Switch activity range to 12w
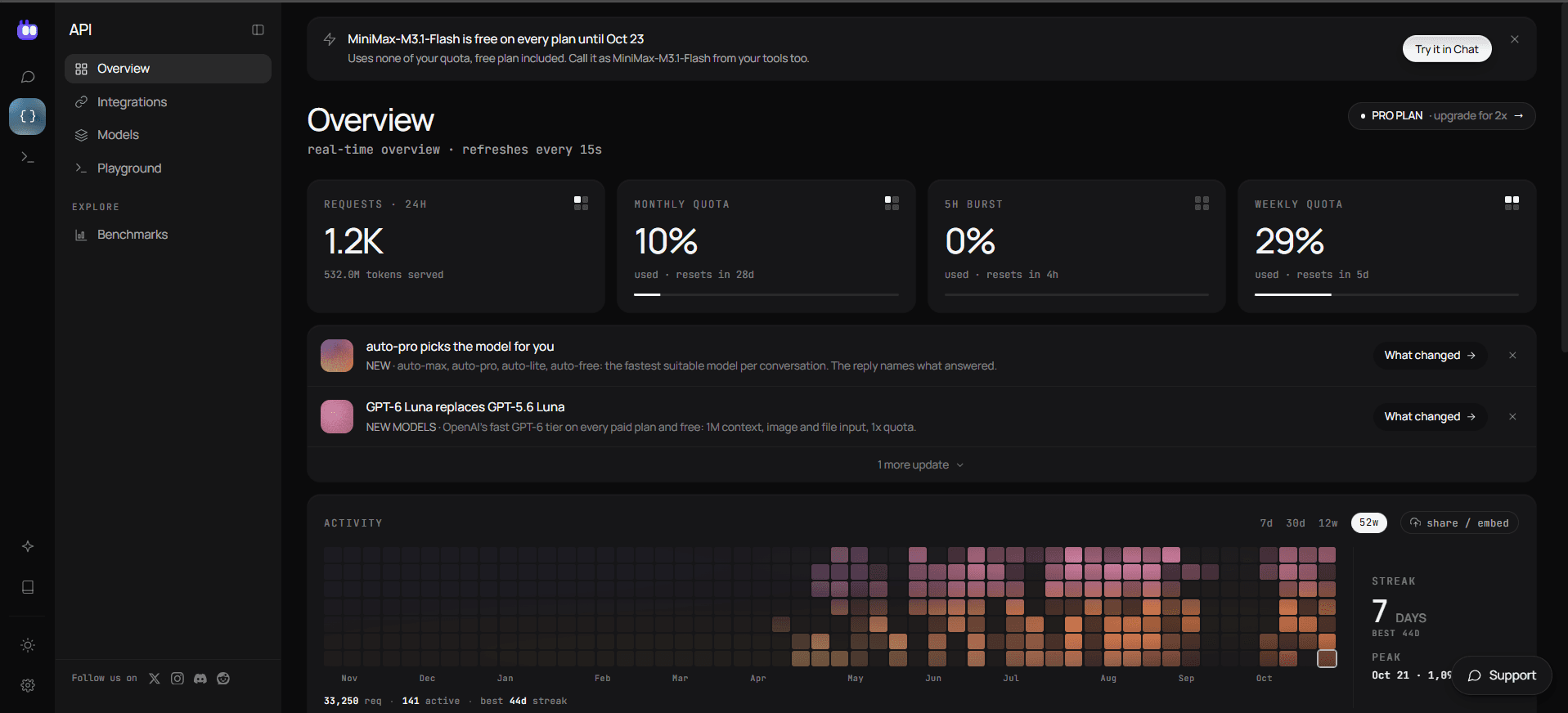Screen dimensions: 1568x713 1328,523
